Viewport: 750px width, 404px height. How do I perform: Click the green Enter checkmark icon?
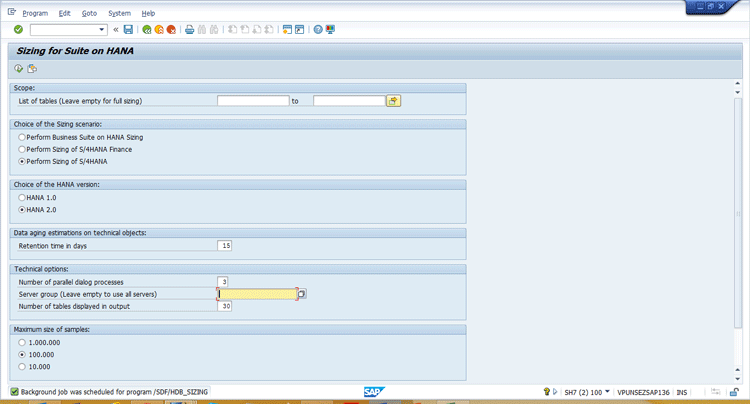click(x=18, y=30)
